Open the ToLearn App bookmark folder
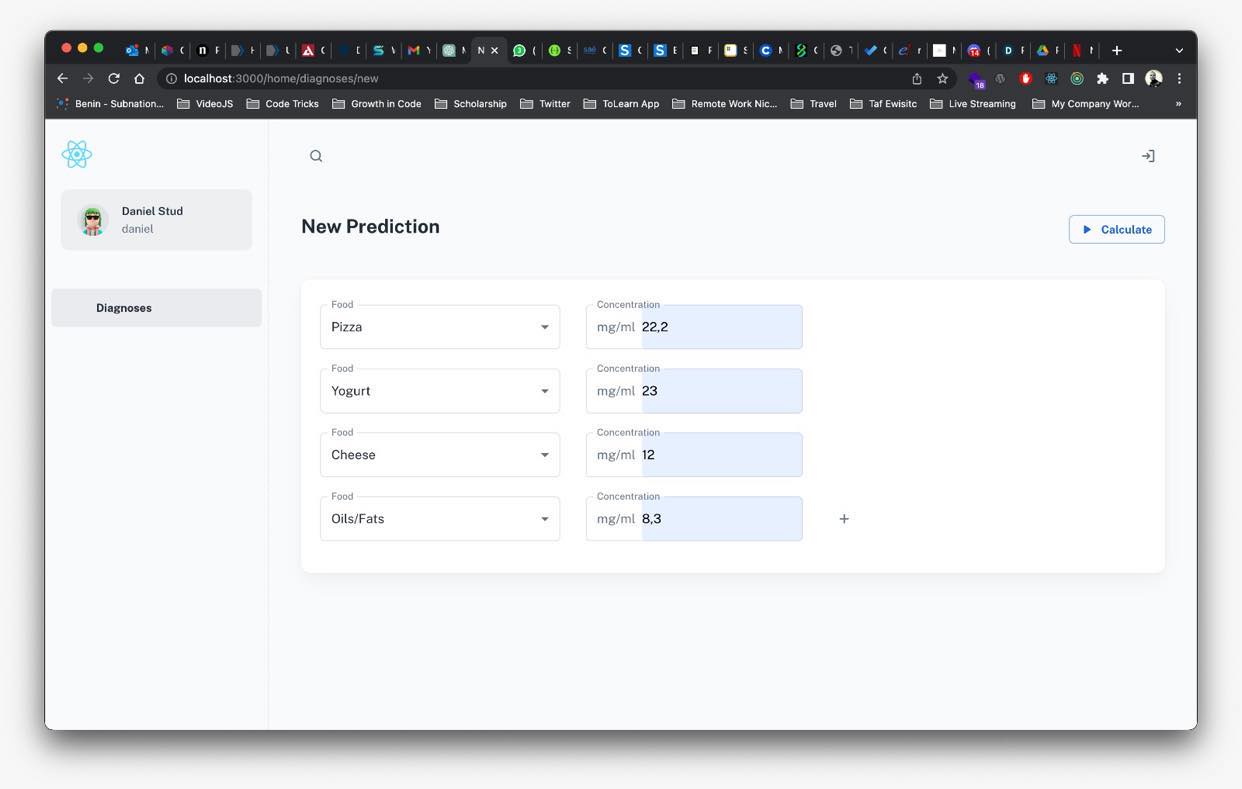 (621, 104)
